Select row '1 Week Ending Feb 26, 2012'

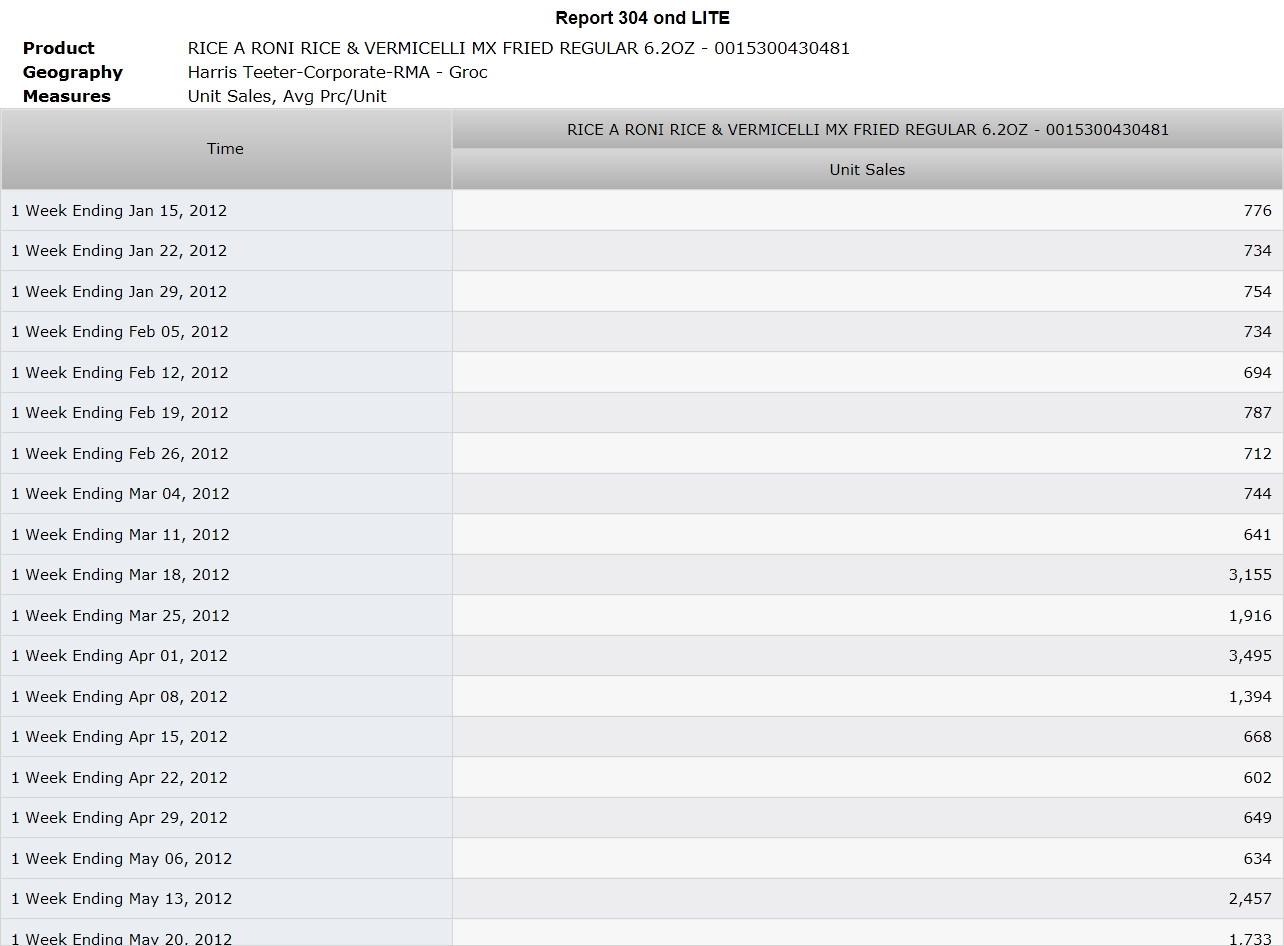pyautogui.click(x=642, y=454)
